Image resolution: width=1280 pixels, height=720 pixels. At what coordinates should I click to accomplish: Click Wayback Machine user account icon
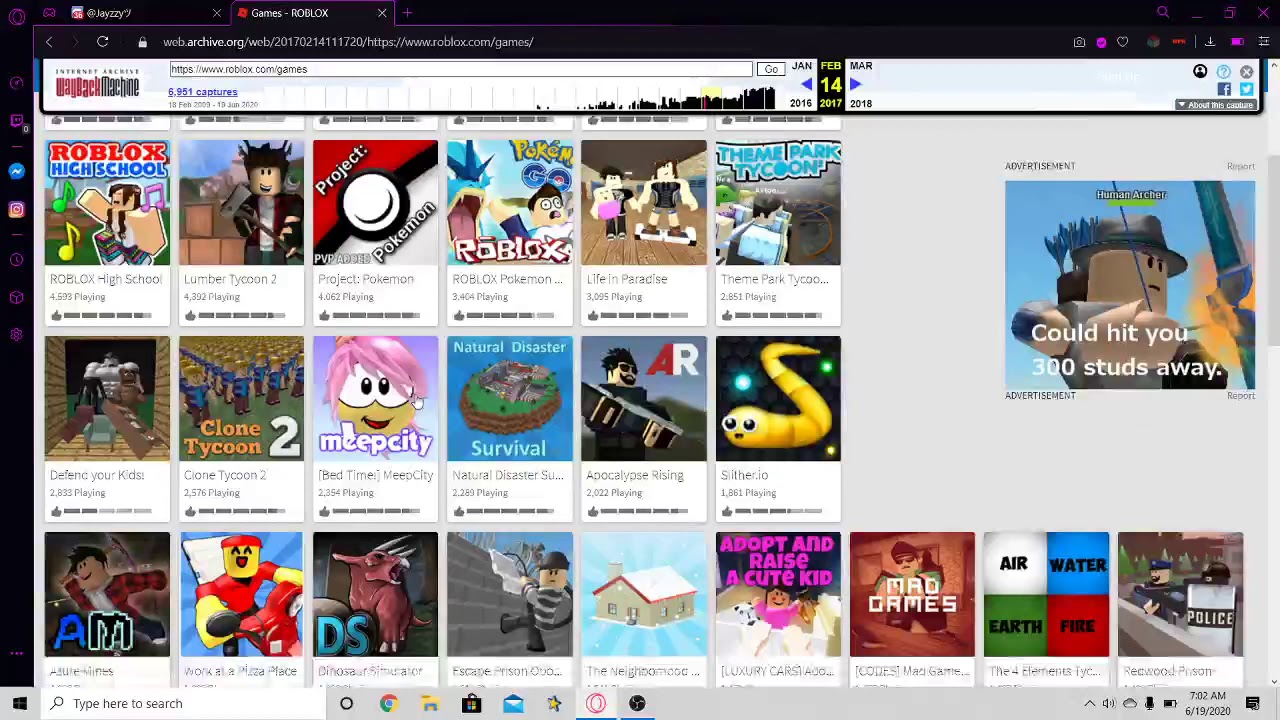click(x=1200, y=72)
